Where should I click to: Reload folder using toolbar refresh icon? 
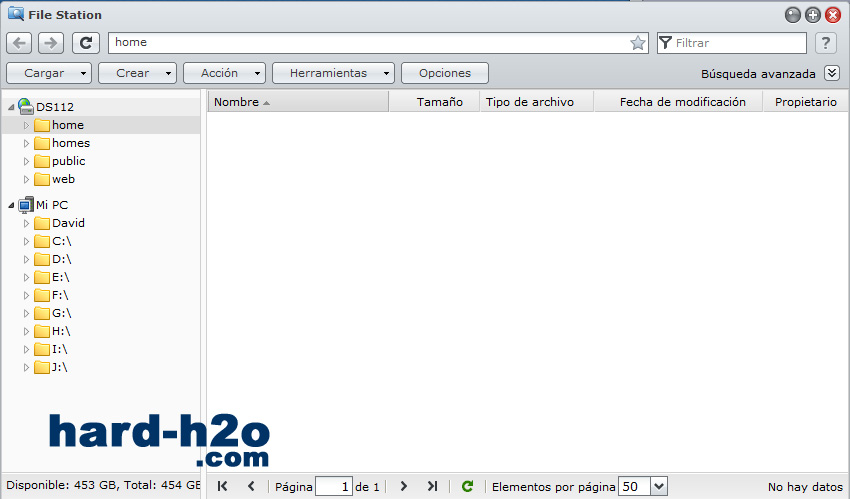(x=86, y=43)
